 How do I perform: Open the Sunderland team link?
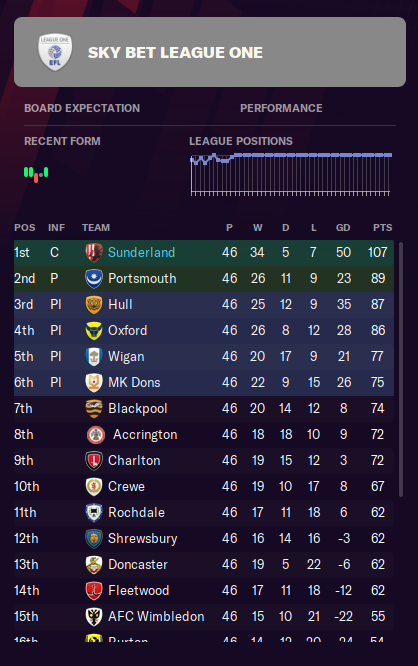tap(141, 252)
